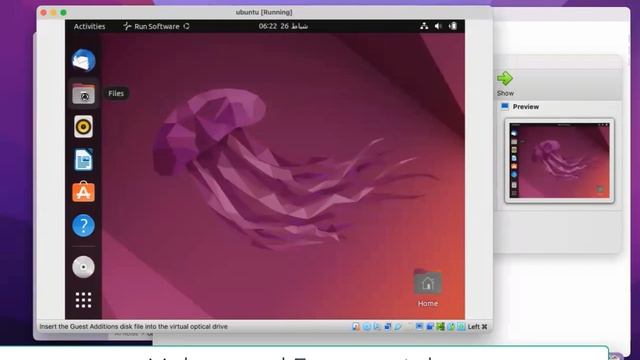Click the optical disc icon in dock
The height and width of the screenshot is (360, 640).
tap(83, 267)
